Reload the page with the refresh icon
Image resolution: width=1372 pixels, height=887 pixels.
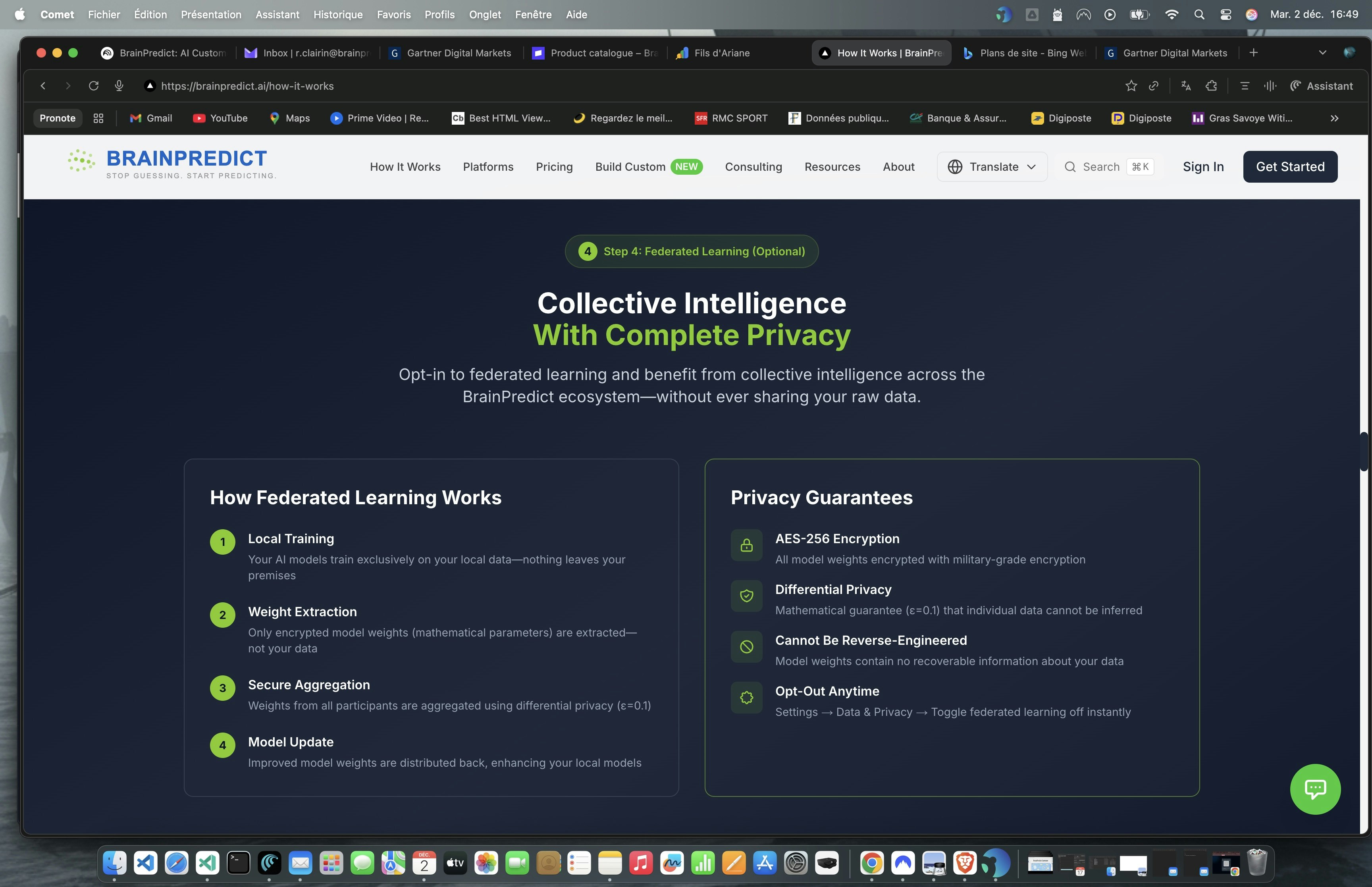94,85
